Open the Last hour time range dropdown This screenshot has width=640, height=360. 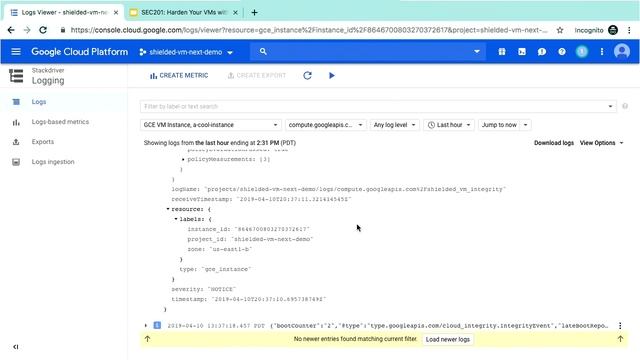(449, 125)
